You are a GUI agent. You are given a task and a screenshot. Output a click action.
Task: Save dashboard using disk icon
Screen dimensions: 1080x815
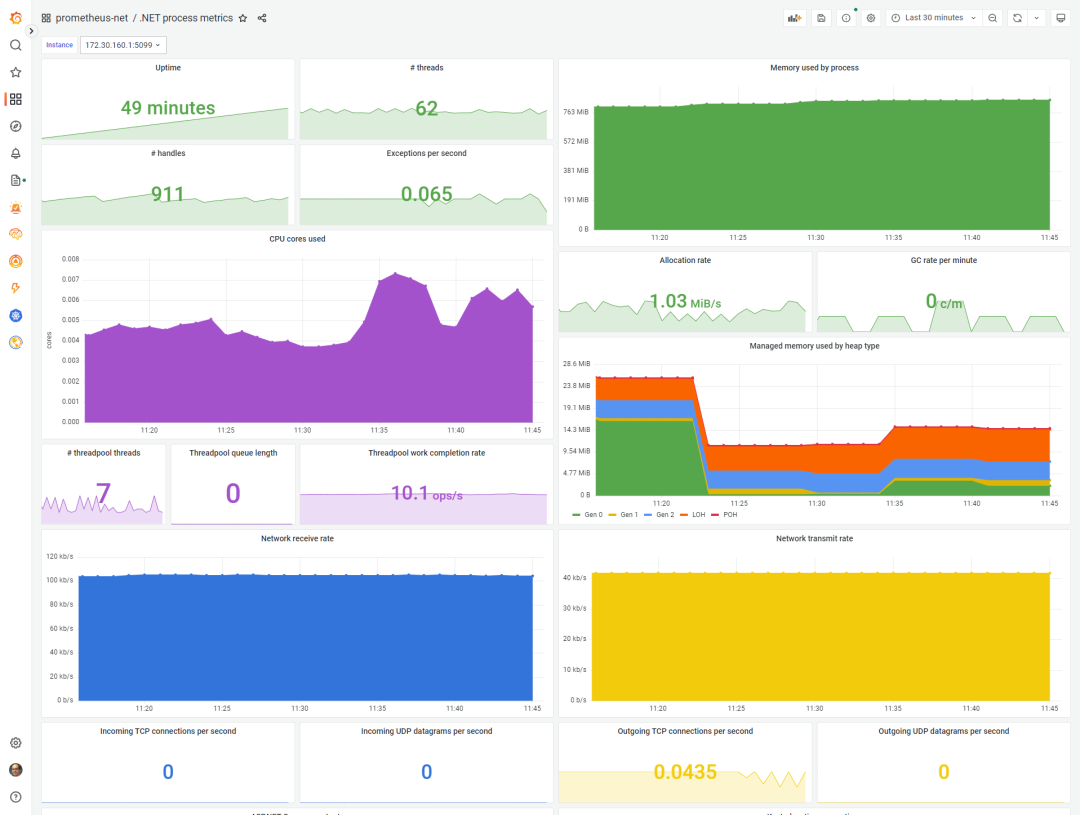click(821, 18)
